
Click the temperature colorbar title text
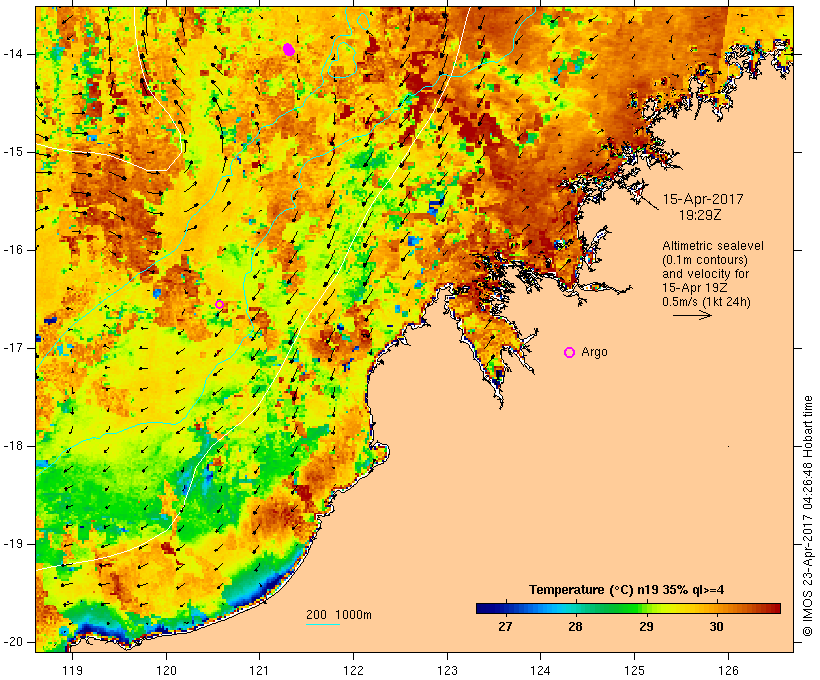tap(627, 590)
